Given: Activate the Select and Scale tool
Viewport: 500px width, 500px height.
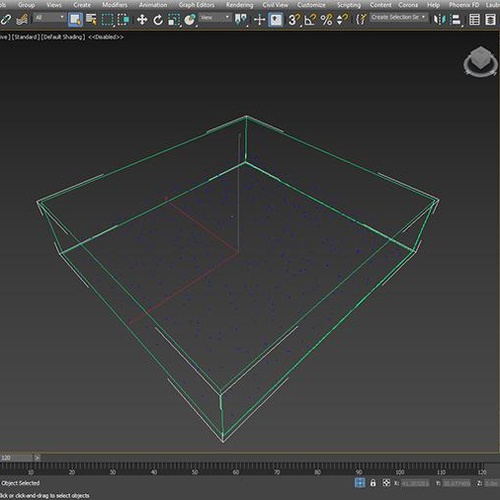Looking at the screenshot, I should [174, 20].
